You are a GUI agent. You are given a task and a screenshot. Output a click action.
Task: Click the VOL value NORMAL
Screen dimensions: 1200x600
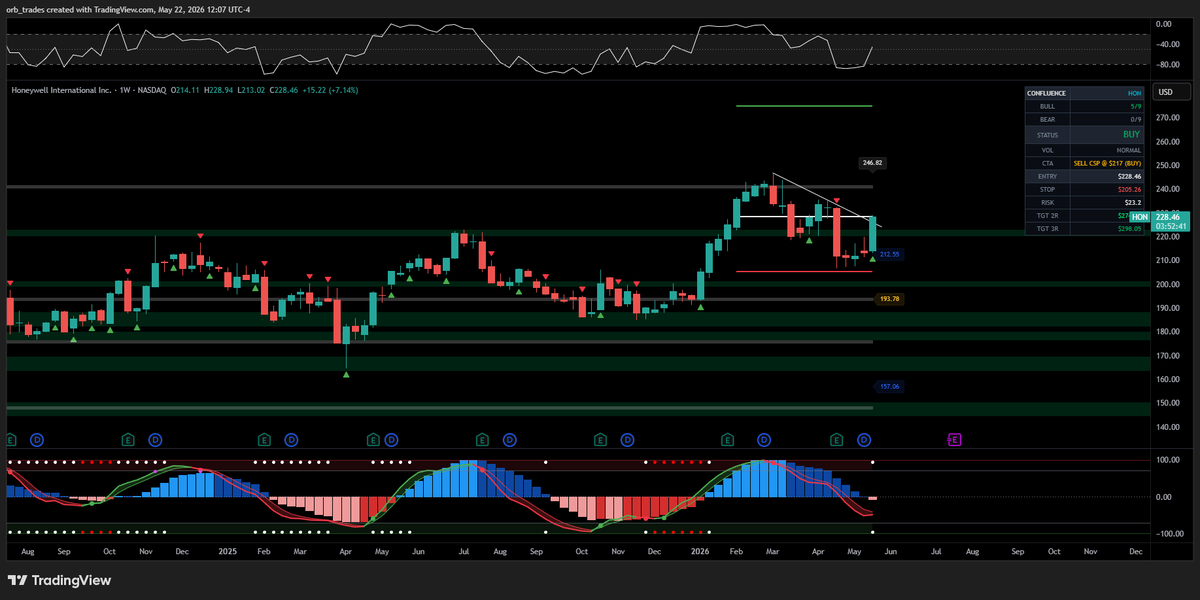pyautogui.click(x=1130, y=149)
